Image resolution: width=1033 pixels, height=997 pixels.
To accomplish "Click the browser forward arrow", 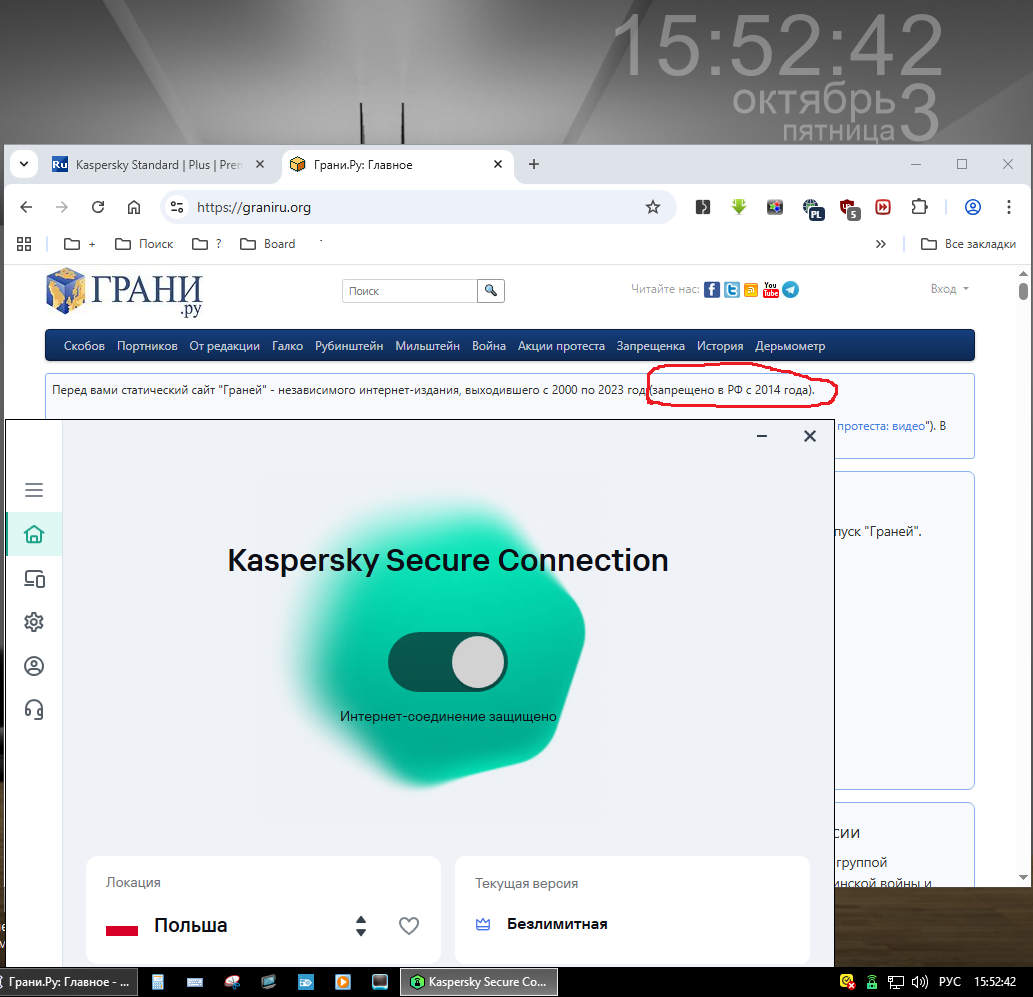I will (x=62, y=207).
